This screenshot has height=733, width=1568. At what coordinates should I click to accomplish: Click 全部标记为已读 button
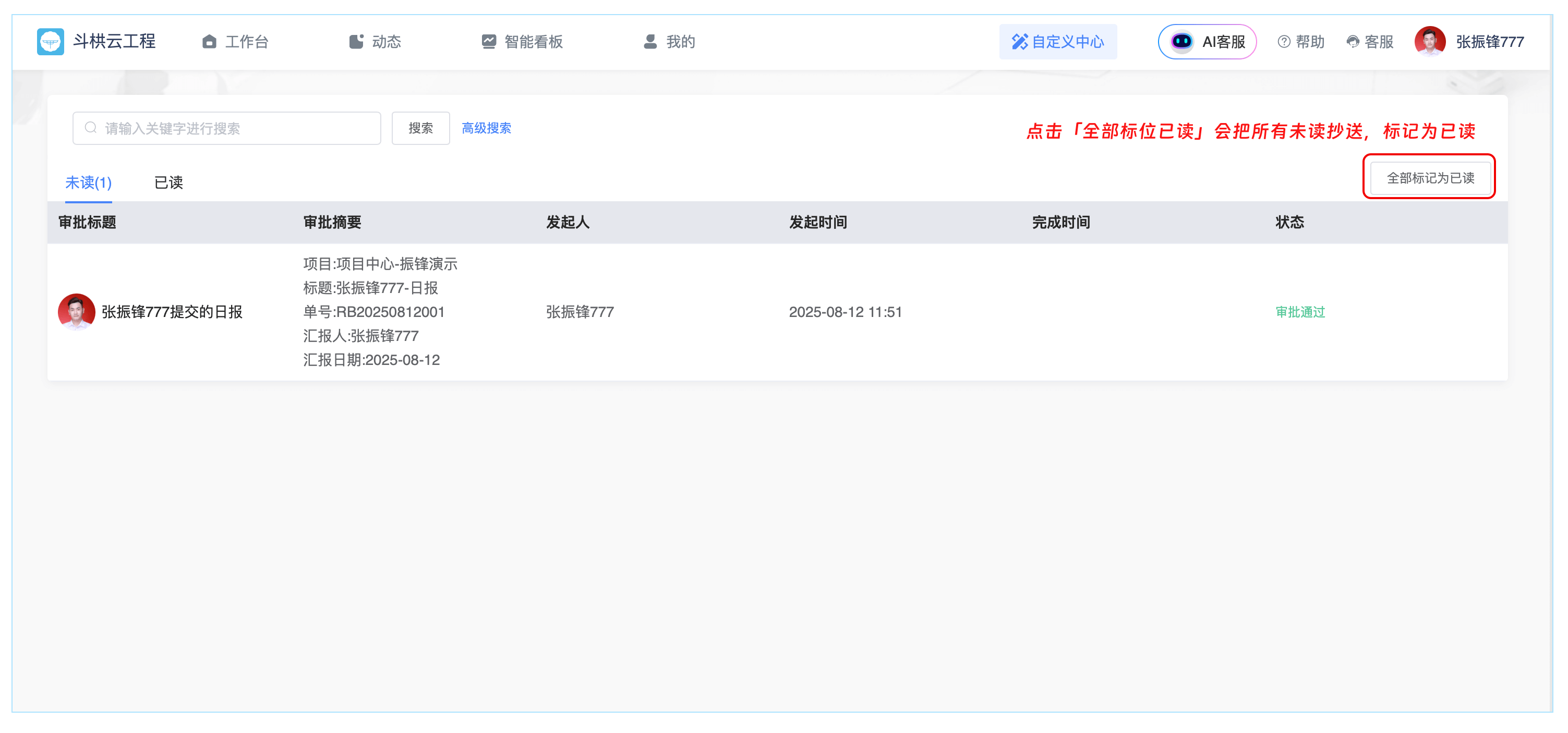pyautogui.click(x=1430, y=178)
